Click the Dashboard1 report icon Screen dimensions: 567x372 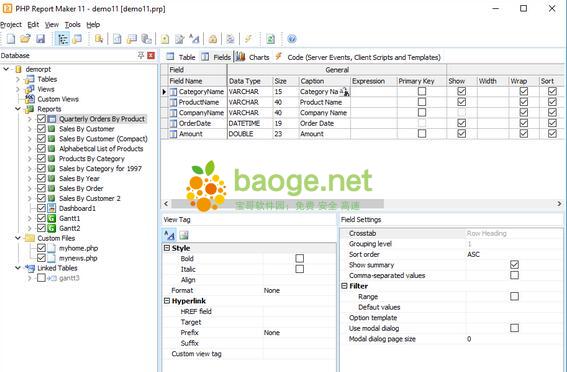(x=52, y=208)
